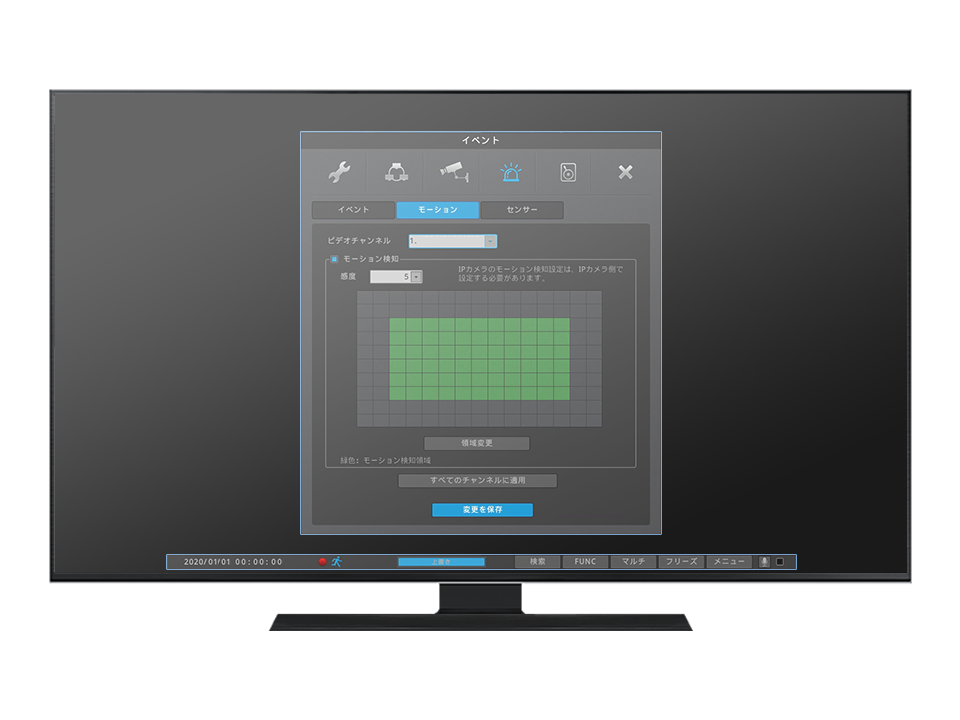960x720 pixels.
Task: Click the 領域変更 button
Action: (x=477, y=443)
